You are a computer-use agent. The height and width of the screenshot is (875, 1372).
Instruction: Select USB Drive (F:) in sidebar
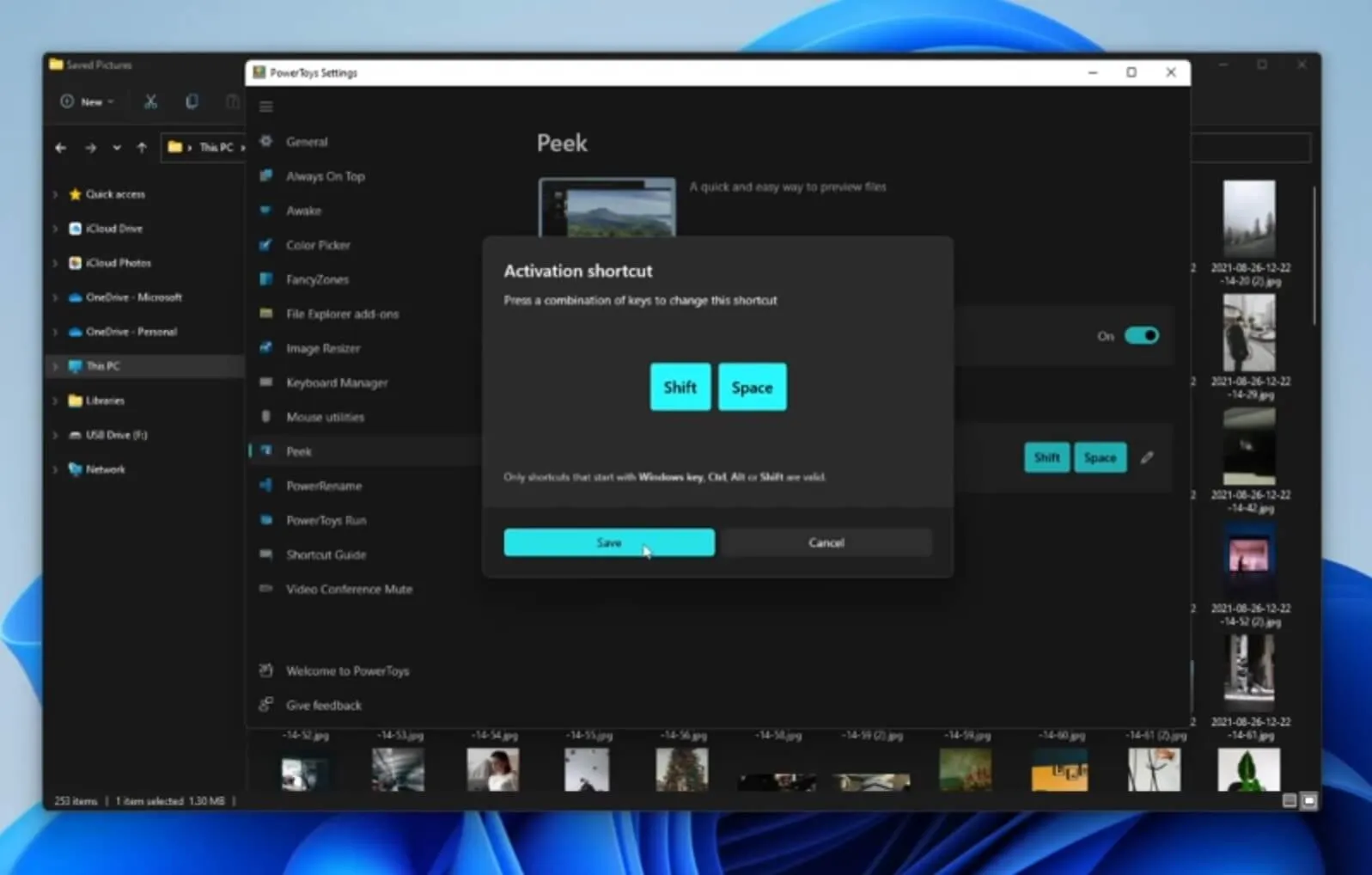[x=116, y=435]
